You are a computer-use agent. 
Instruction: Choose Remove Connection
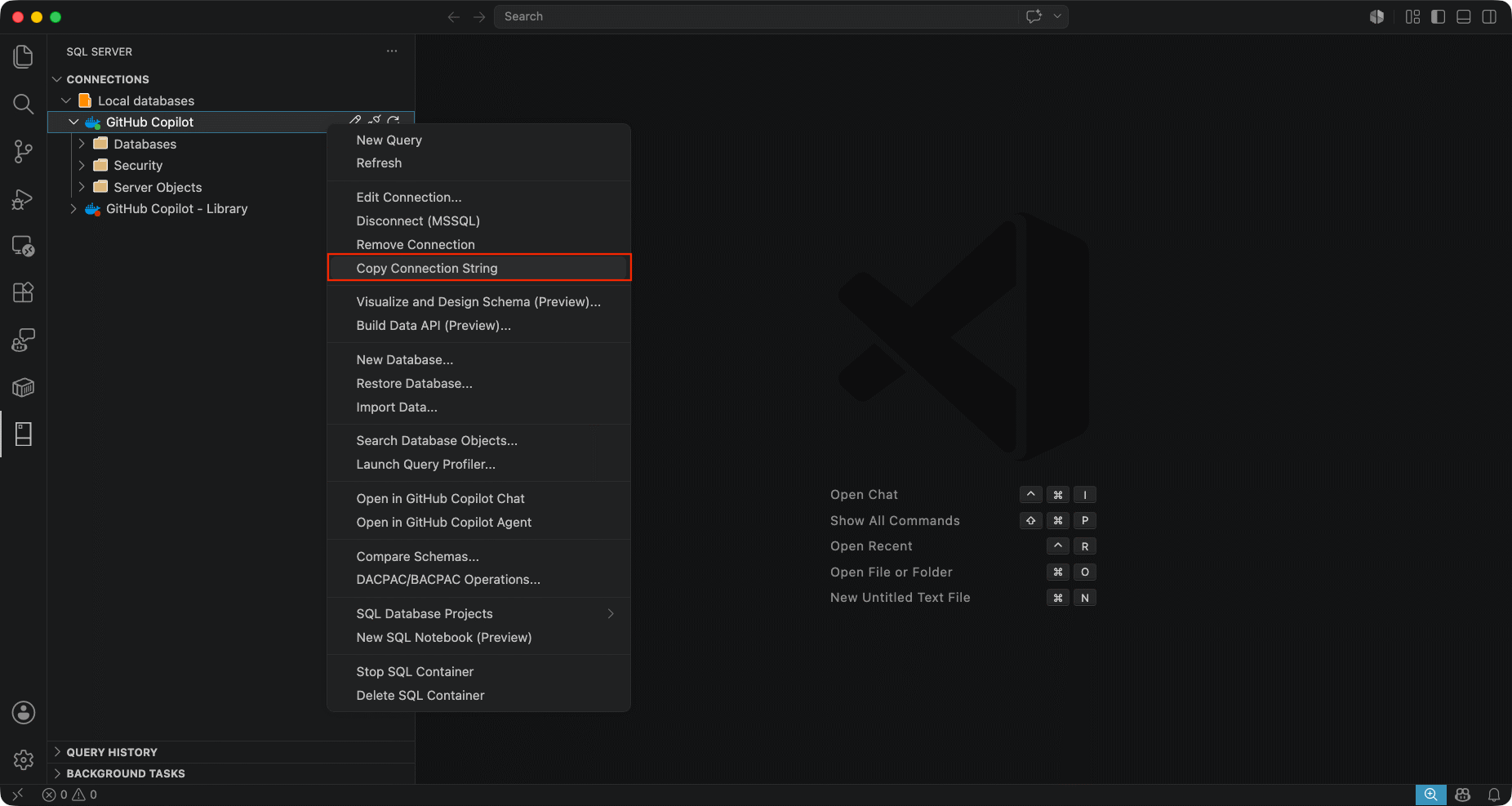coord(479,245)
